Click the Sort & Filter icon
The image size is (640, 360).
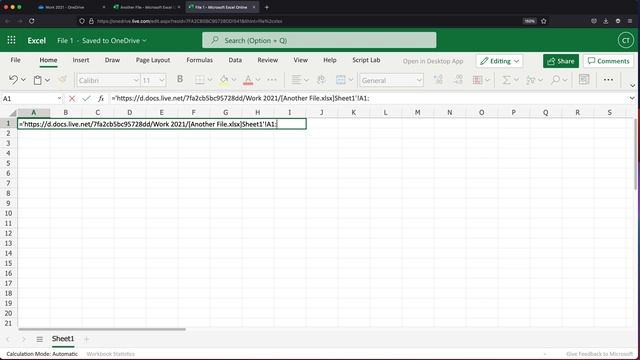[531, 80]
